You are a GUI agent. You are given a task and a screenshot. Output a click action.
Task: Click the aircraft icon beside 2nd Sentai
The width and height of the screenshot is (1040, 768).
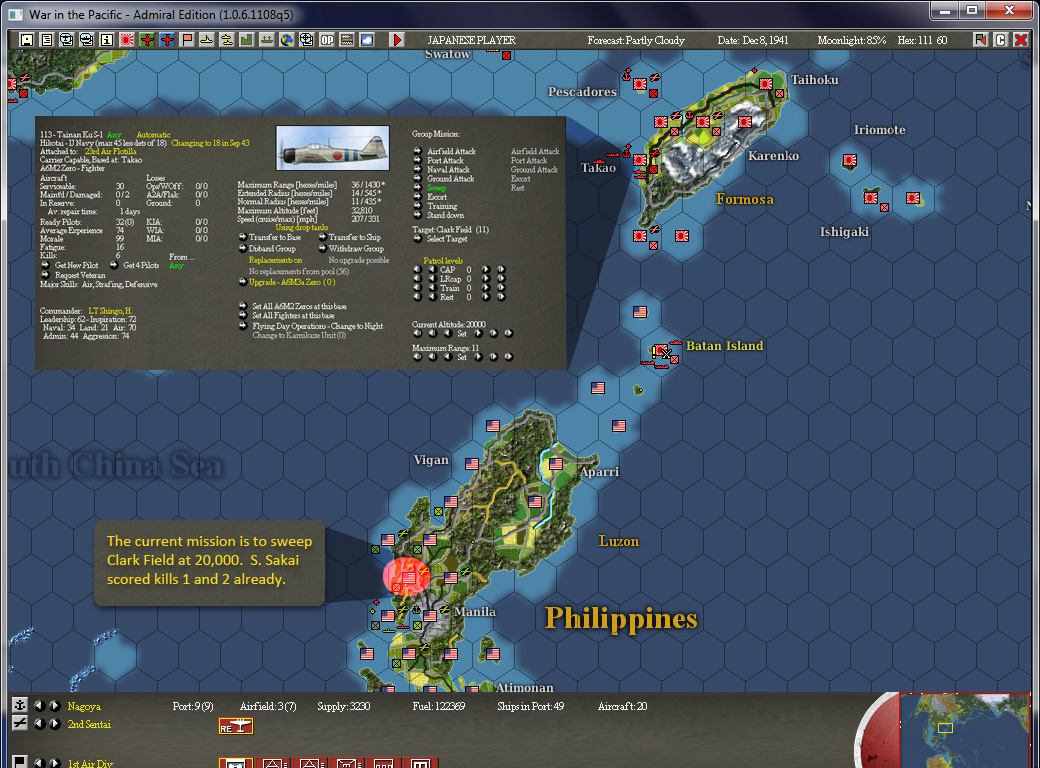point(20,723)
